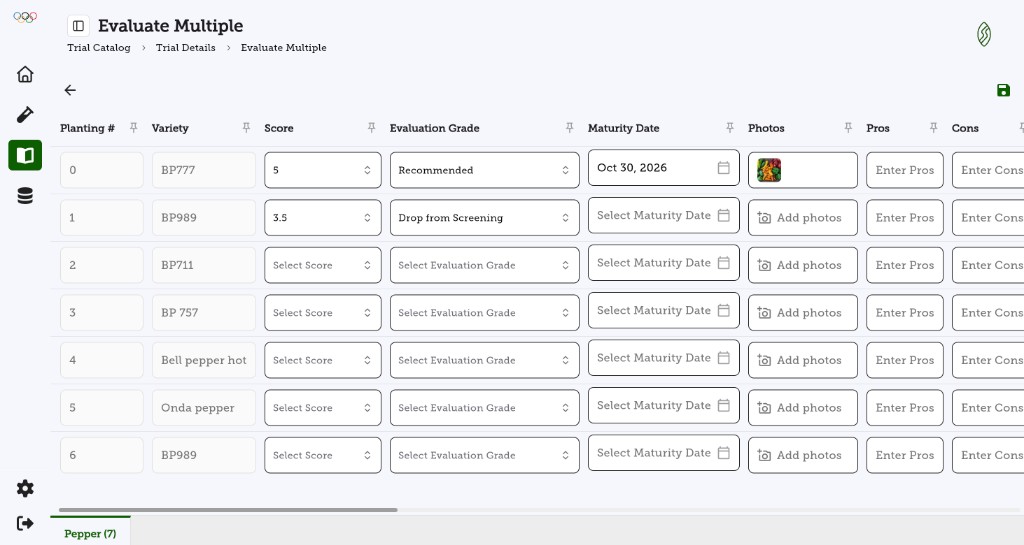Pin the Evaluation Grade column
Image resolution: width=1024 pixels, height=545 pixels.
pos(569,128)
